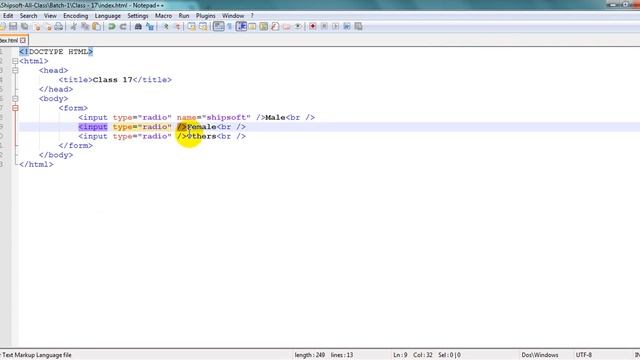Open the Search menu

click(29, 16)
